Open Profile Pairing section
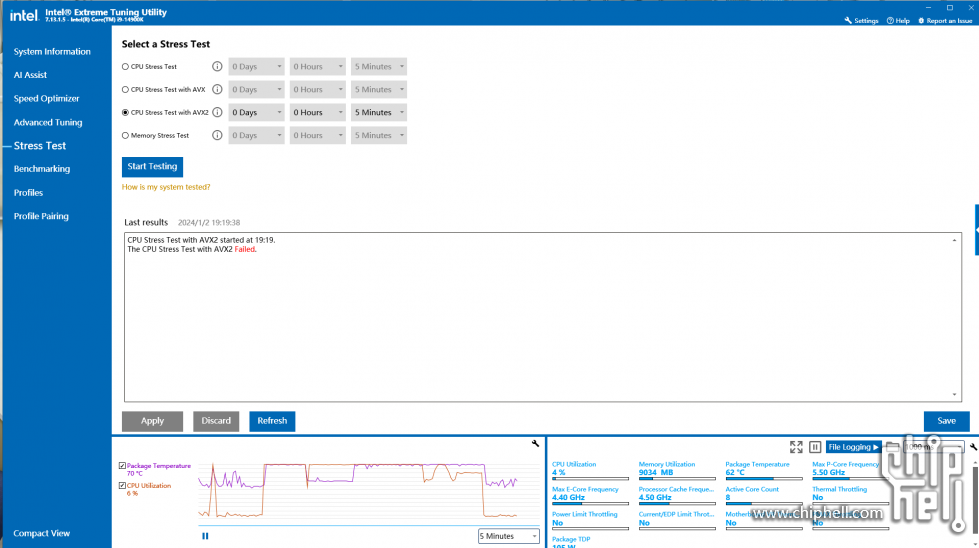The image size is (979, 548). [x=41, y=216]
